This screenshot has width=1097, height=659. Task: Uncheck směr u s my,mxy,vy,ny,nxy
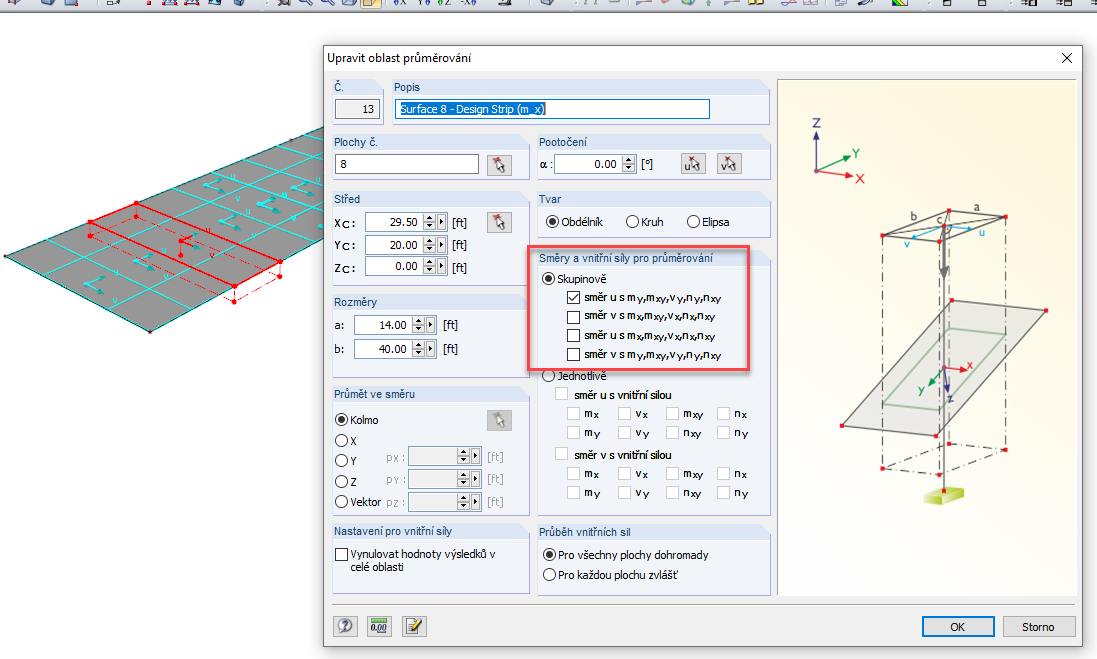[x=574, y=298]
